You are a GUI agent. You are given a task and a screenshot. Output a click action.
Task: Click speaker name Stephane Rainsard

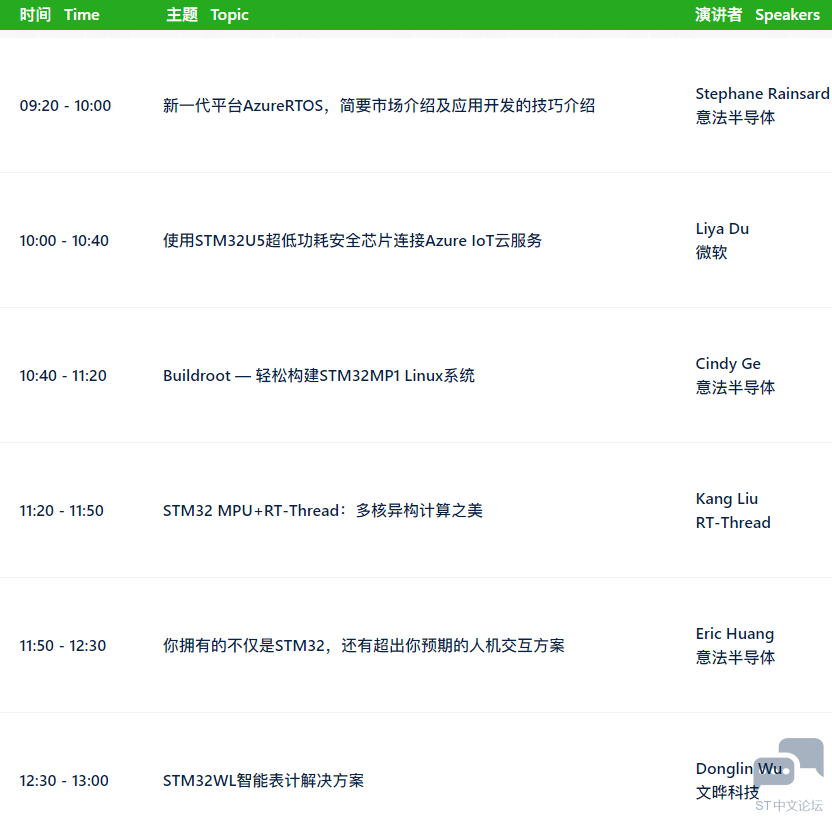[762, 93]
